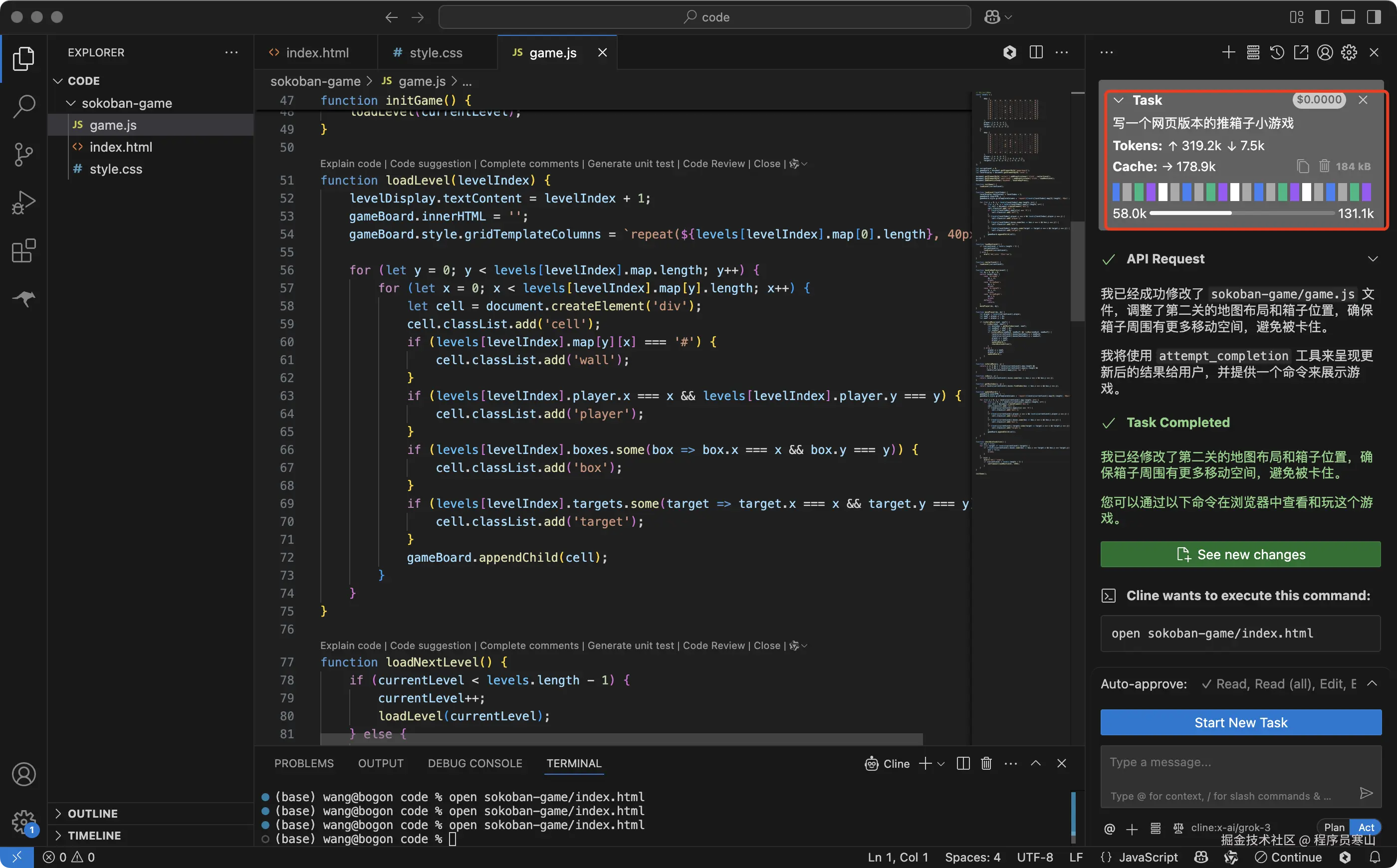Open the Extensions view
Viewport: 1397px width, 868px height.
coord(23,251)
